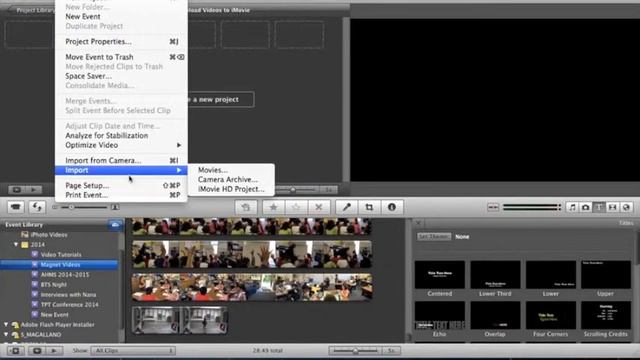This screenshot has height=360, width=640.
Task: Select BTS Night event
Action: pyautogui.click(x=53, y=284)
